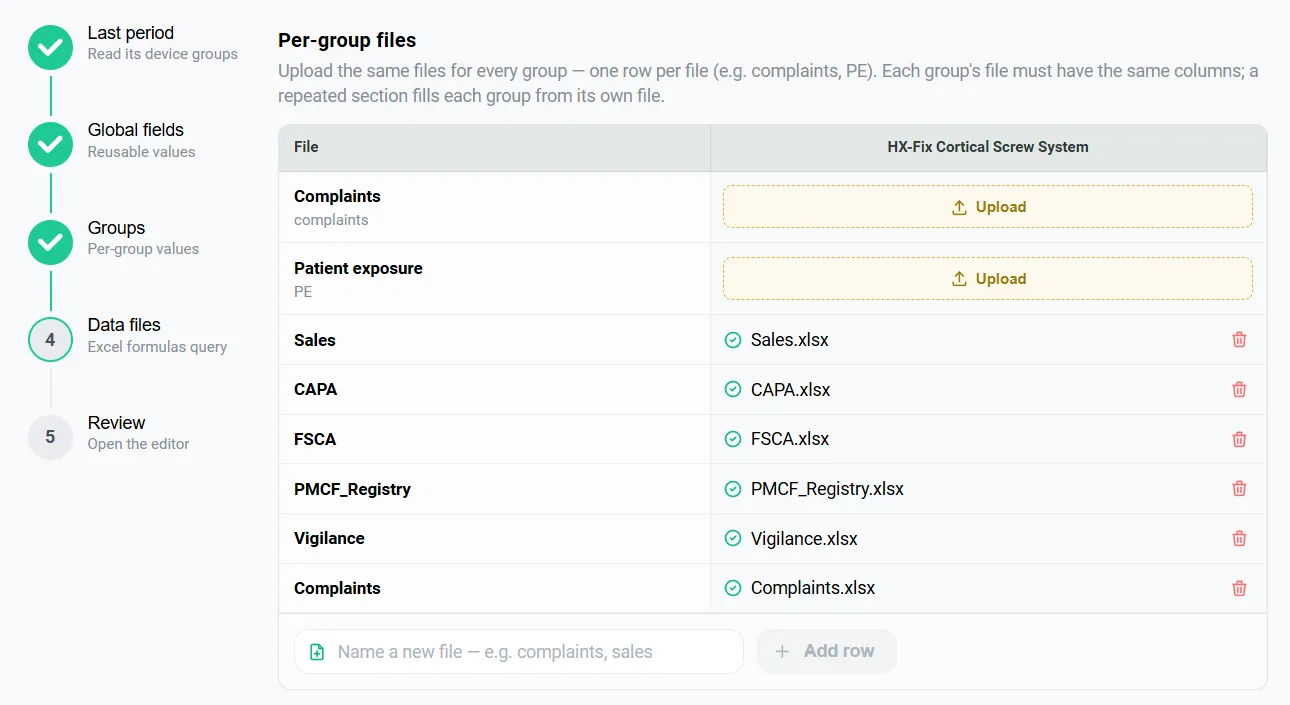Image resolution: width=1290 pixels, height=705 pixels.
Task: Click the green check icon beside Sales.xlsx
Action: click(732, 340)
